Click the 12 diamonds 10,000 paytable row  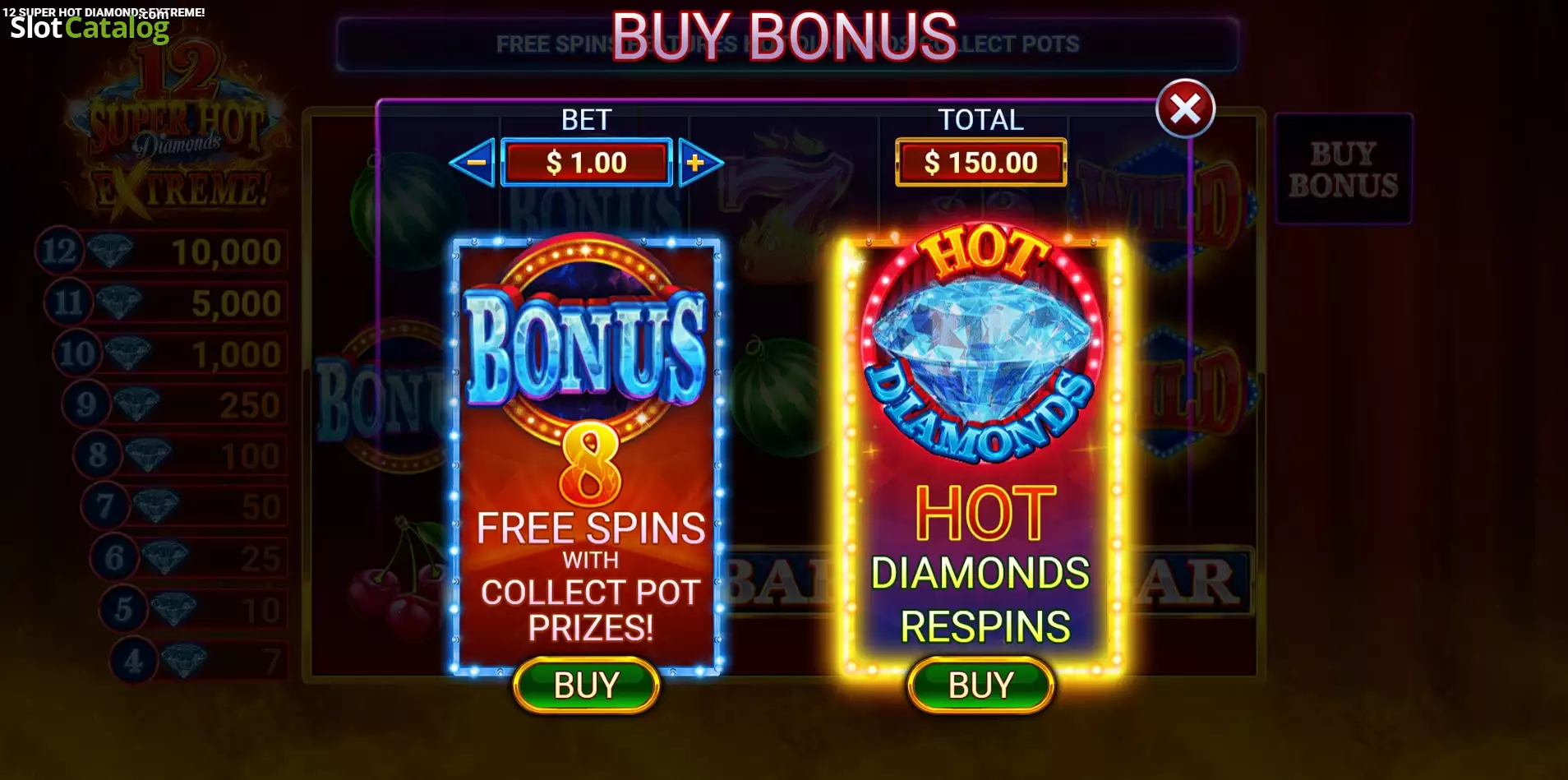coord(161,252)
